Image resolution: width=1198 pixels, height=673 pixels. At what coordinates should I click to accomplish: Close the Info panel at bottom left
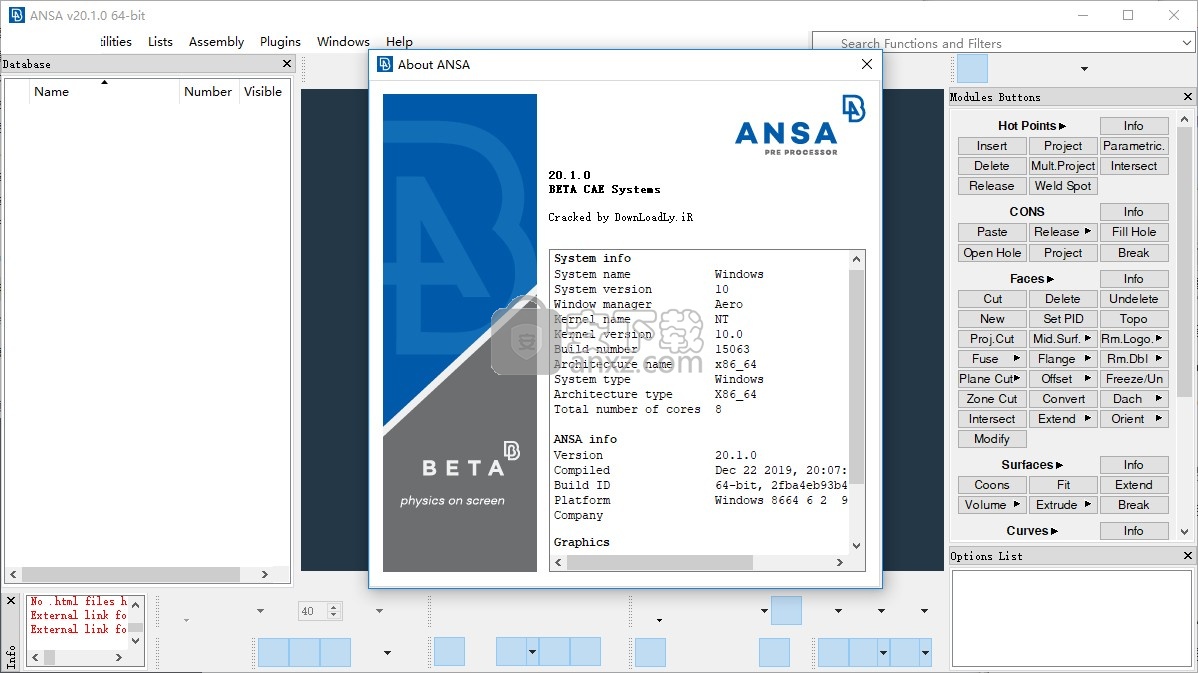(x=11, y=601)
